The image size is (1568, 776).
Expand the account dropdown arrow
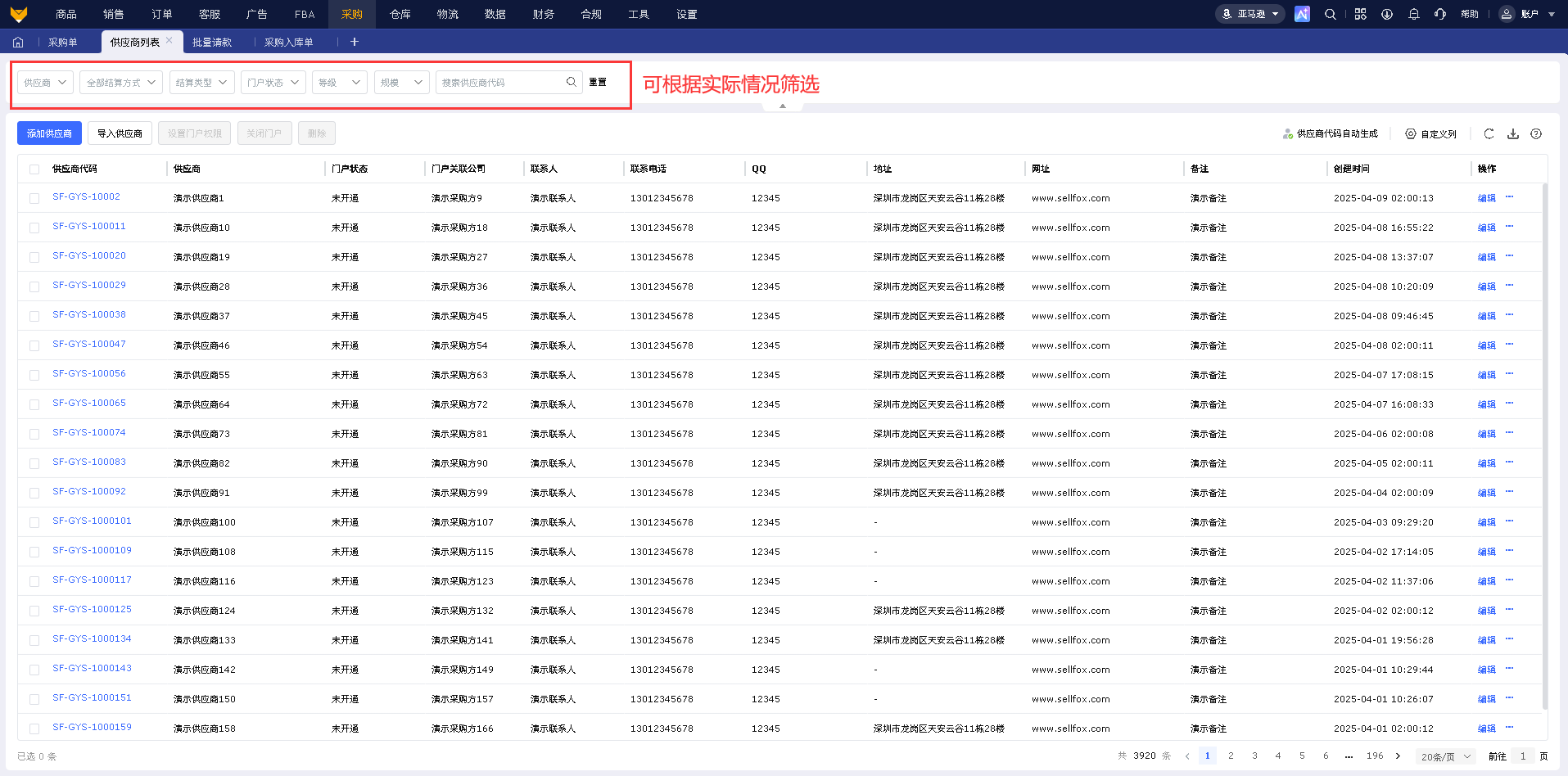click(1552, 14)
